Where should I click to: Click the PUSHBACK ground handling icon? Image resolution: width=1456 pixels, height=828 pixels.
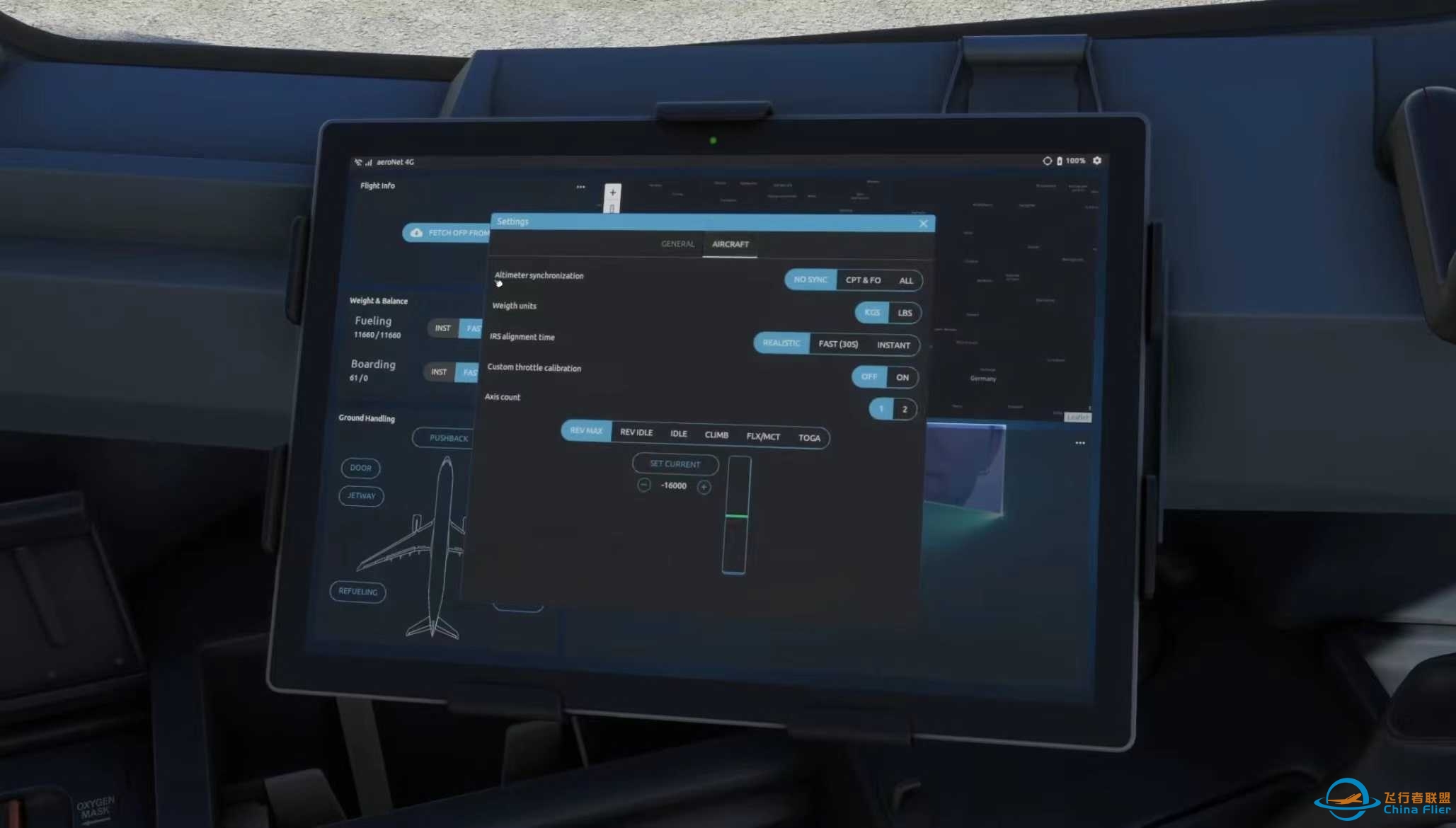[448, 437]
